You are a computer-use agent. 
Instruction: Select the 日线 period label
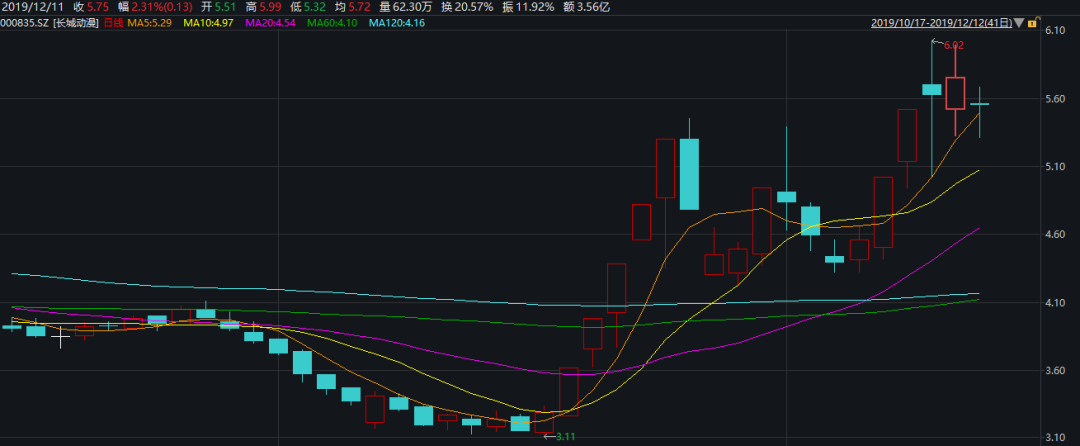pyautogui.click(x=115, y=21)
